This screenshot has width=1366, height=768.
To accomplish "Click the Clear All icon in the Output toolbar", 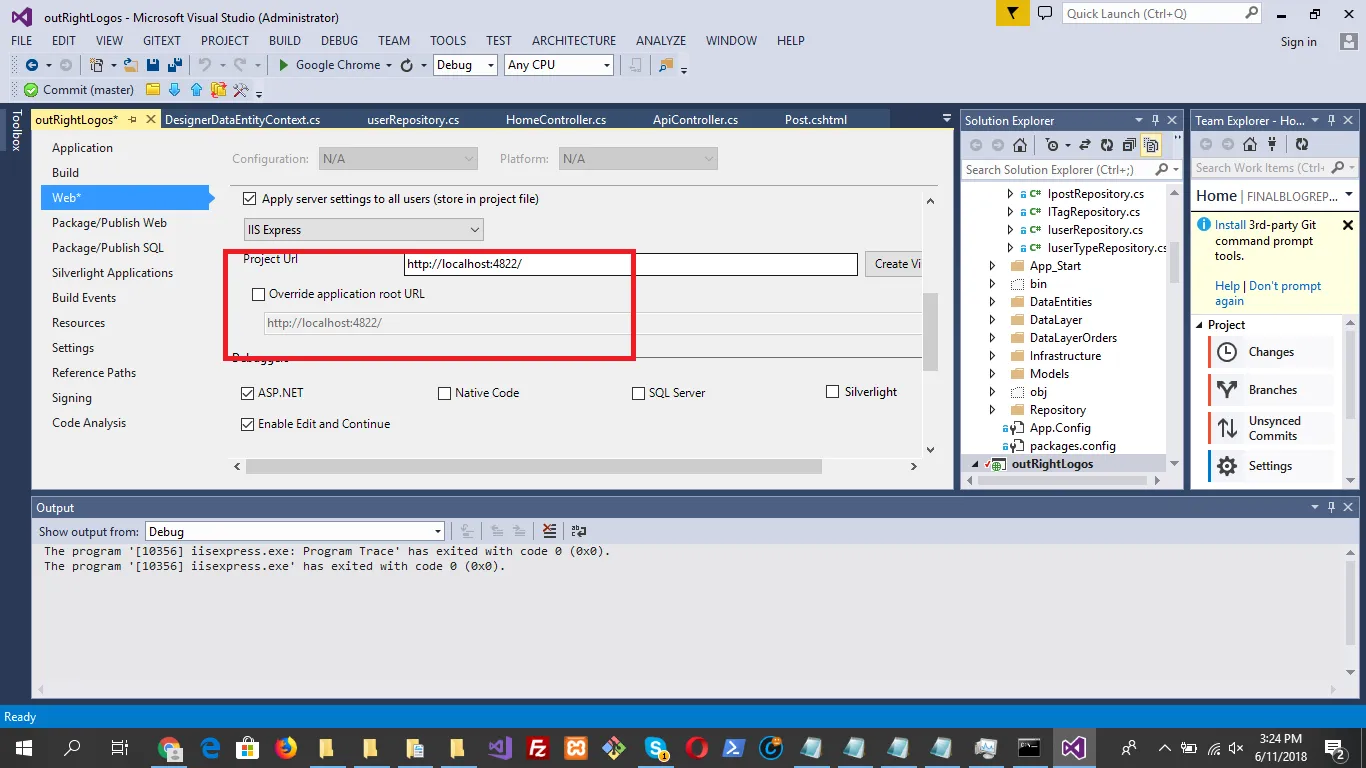I will tap(549, 531).
